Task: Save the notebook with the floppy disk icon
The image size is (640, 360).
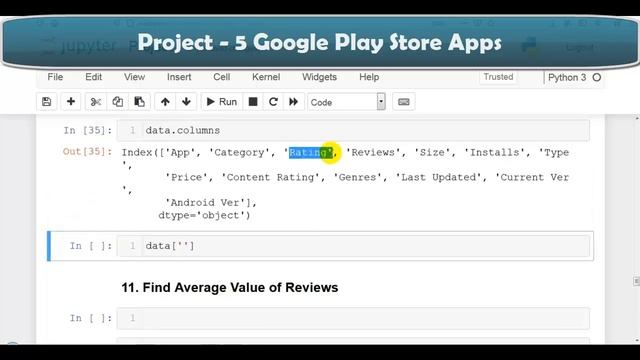Action: pyautogui.click(x=47, y=102)
